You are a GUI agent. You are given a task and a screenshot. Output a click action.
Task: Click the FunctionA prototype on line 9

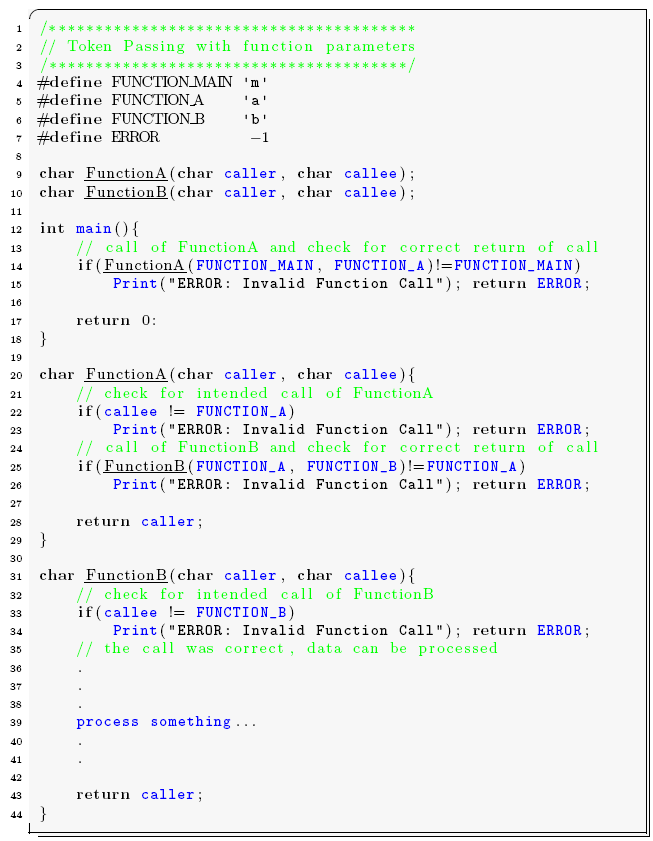point(227,174)
